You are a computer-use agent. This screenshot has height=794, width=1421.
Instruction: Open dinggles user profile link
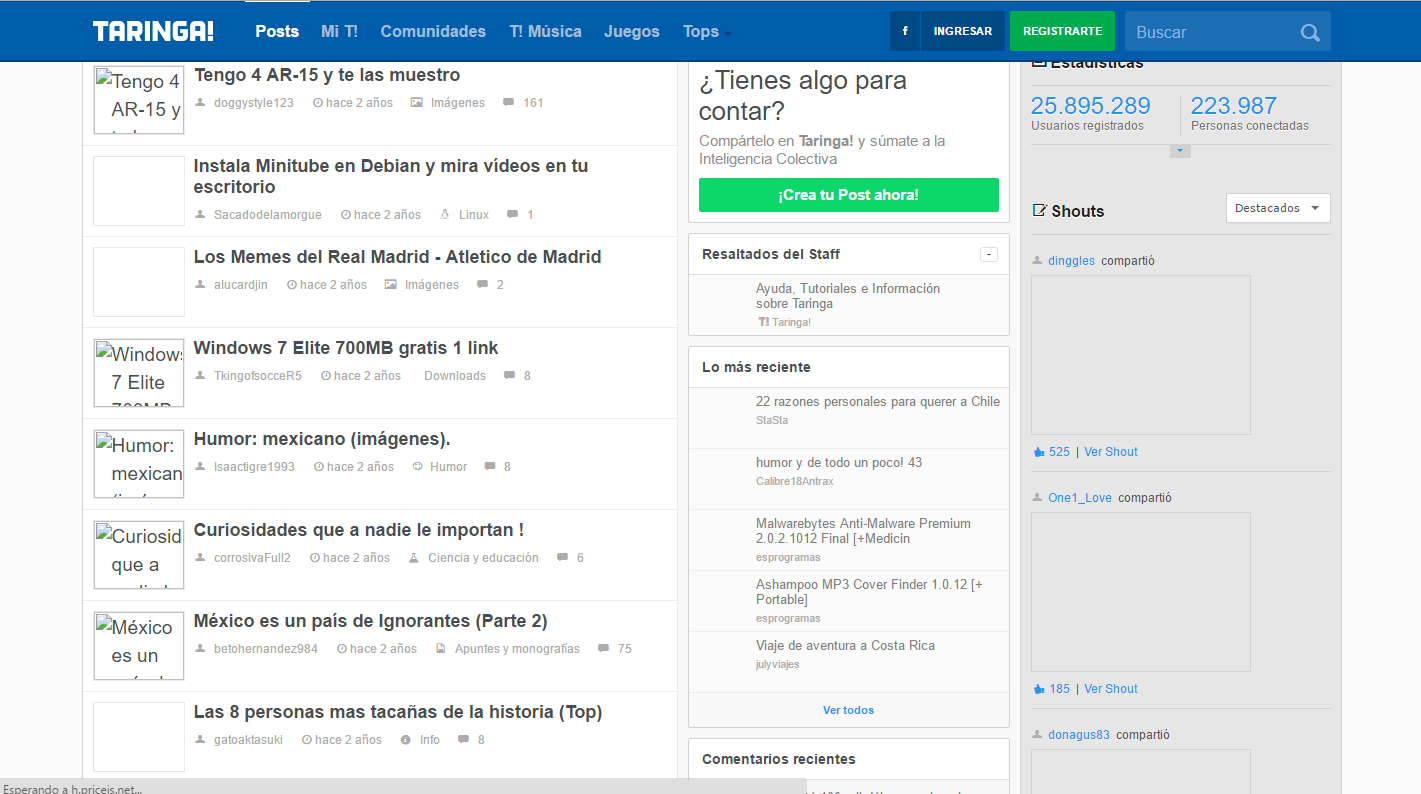pyautogui.click(x=1071, y=261)
